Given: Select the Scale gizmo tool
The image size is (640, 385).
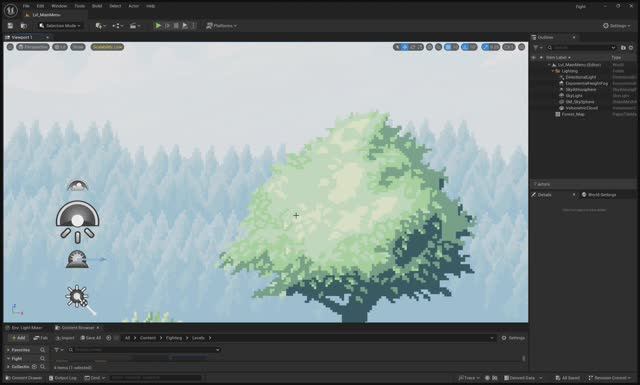Looking at the screenshot, I should tap(420, 47).
